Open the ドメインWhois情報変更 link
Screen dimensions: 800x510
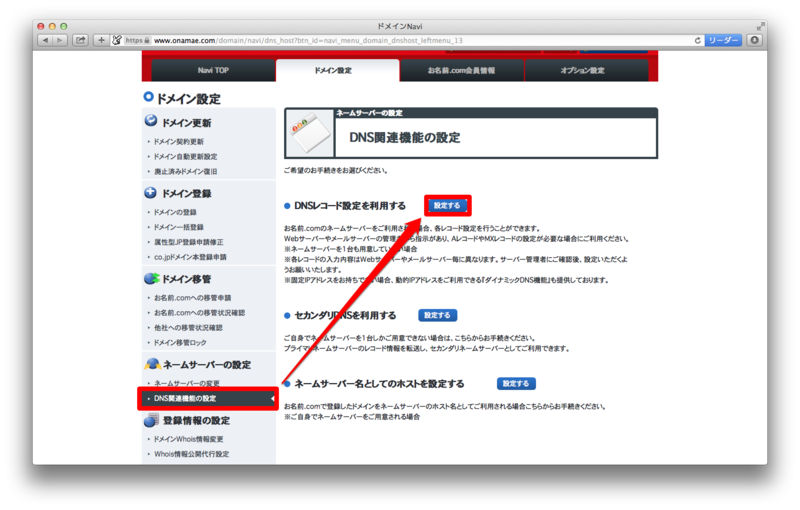(x=189, y=439)
